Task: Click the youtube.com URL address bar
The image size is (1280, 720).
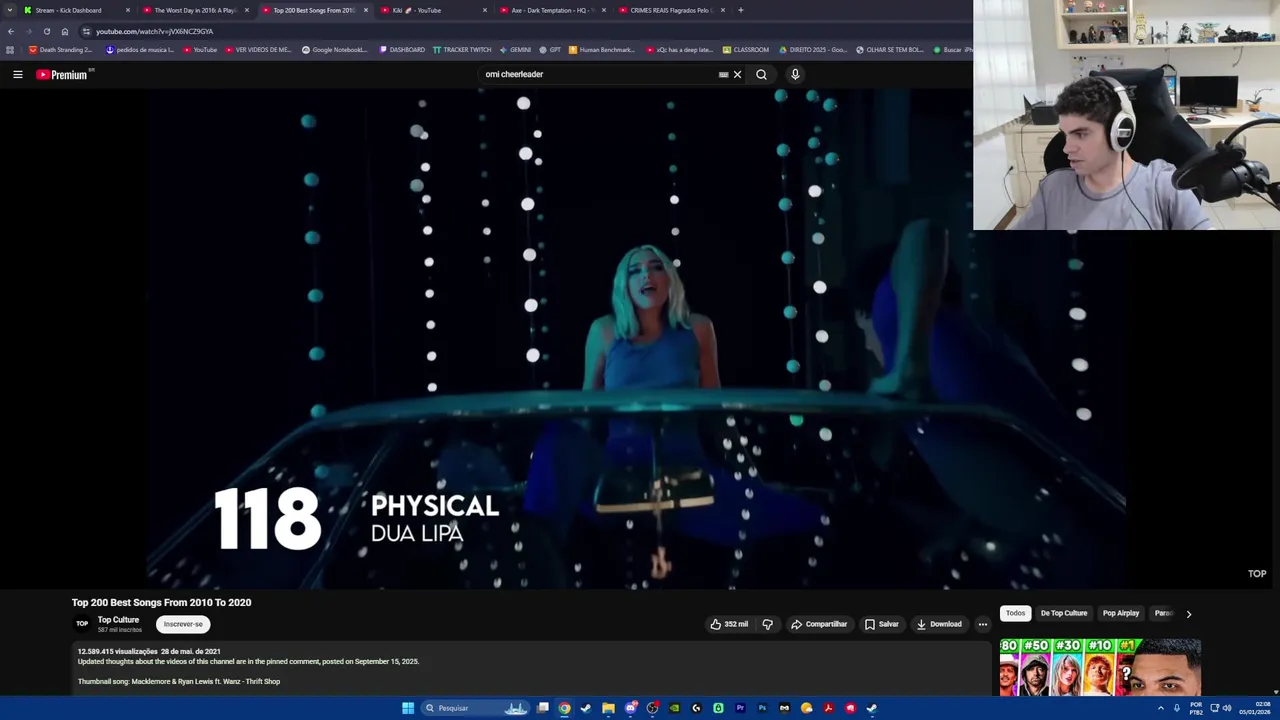Action: pyautogui.click(x=520, y=31)
